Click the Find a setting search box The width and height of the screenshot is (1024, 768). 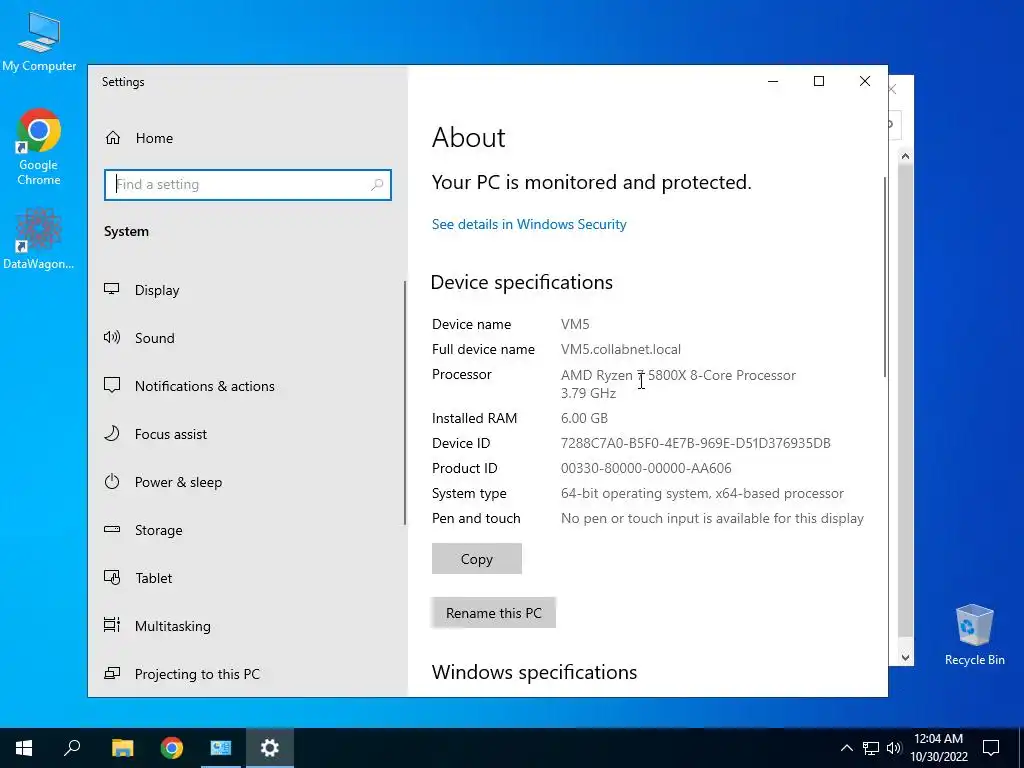pyautogui.click(x=248, y=185)
